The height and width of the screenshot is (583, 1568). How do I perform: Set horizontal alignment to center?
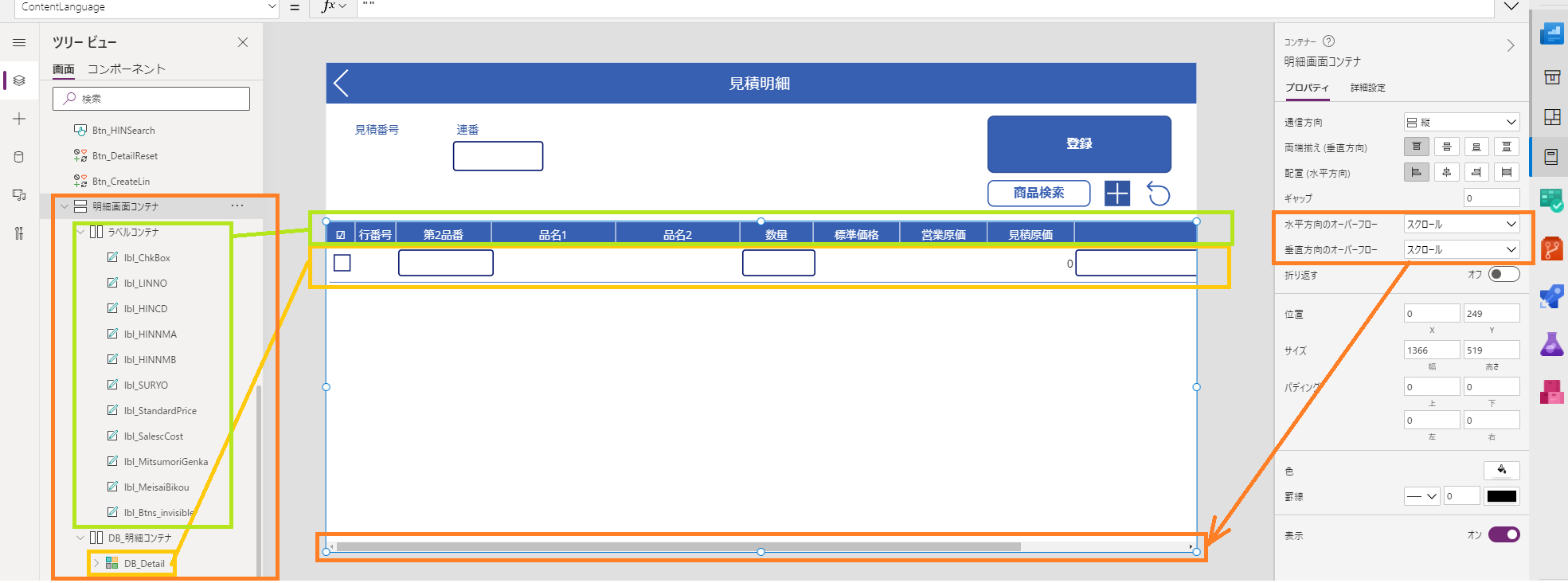tap(1447, 172)
